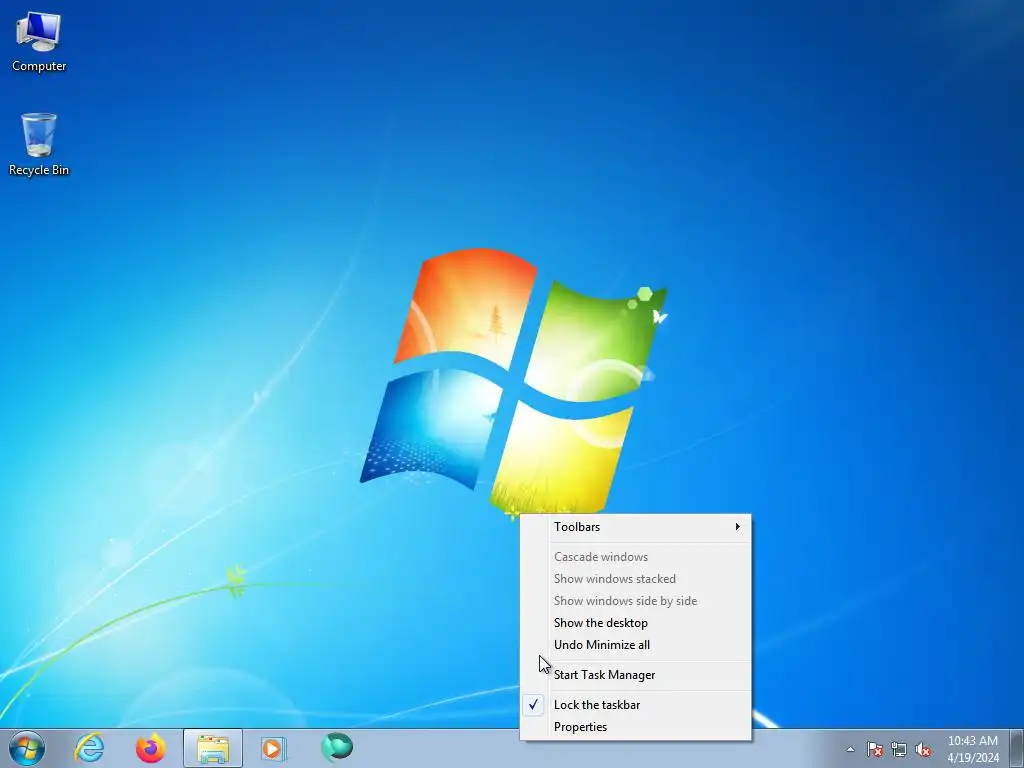Open Windows Explorer from the taskbar
1024x768 pixels.
(213, 748)
